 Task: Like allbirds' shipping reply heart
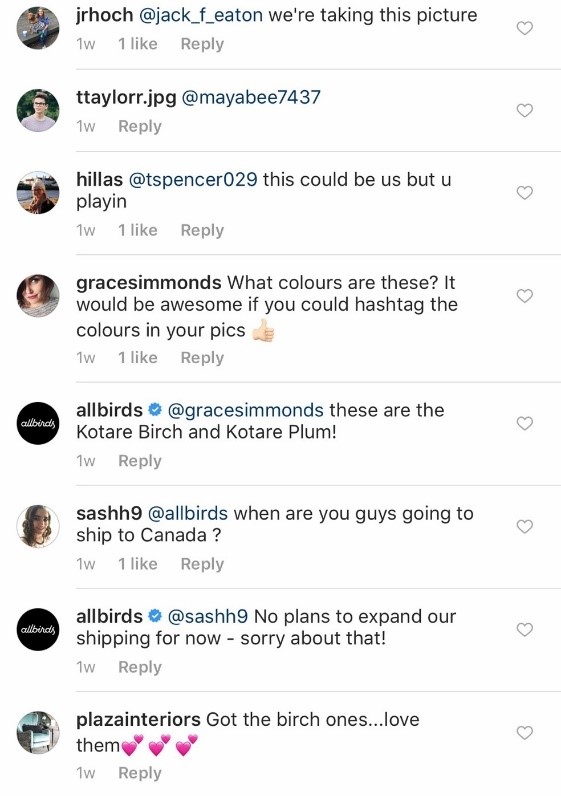[x=524, y=629]
